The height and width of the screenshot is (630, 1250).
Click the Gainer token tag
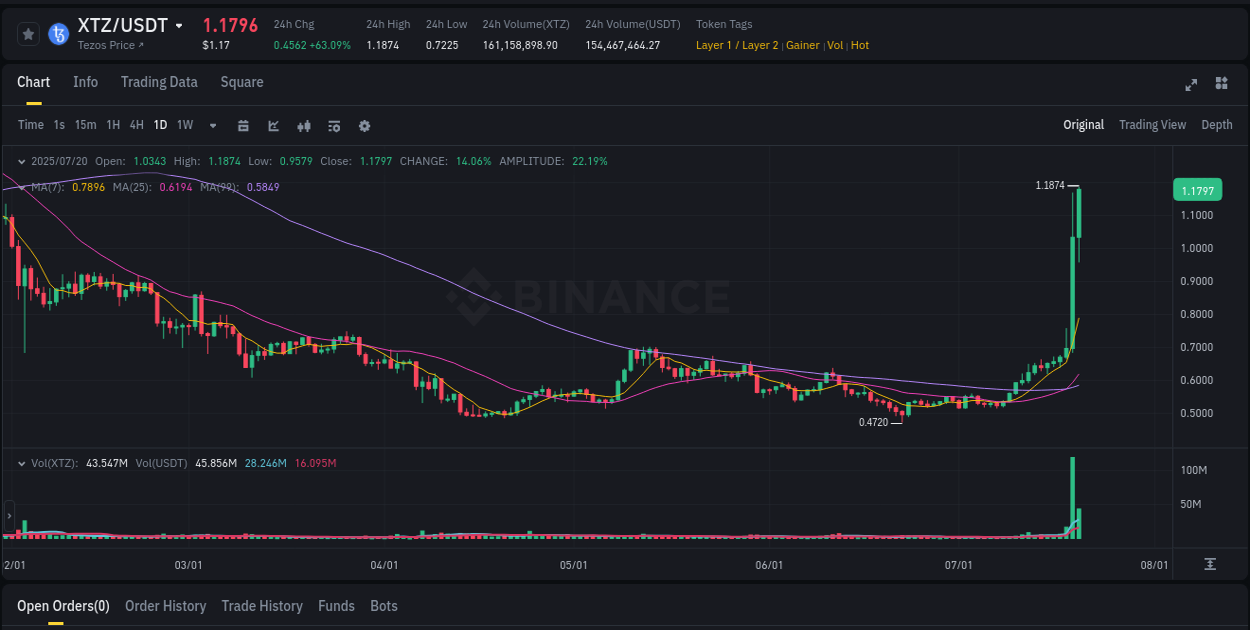[x=803, y=45]
